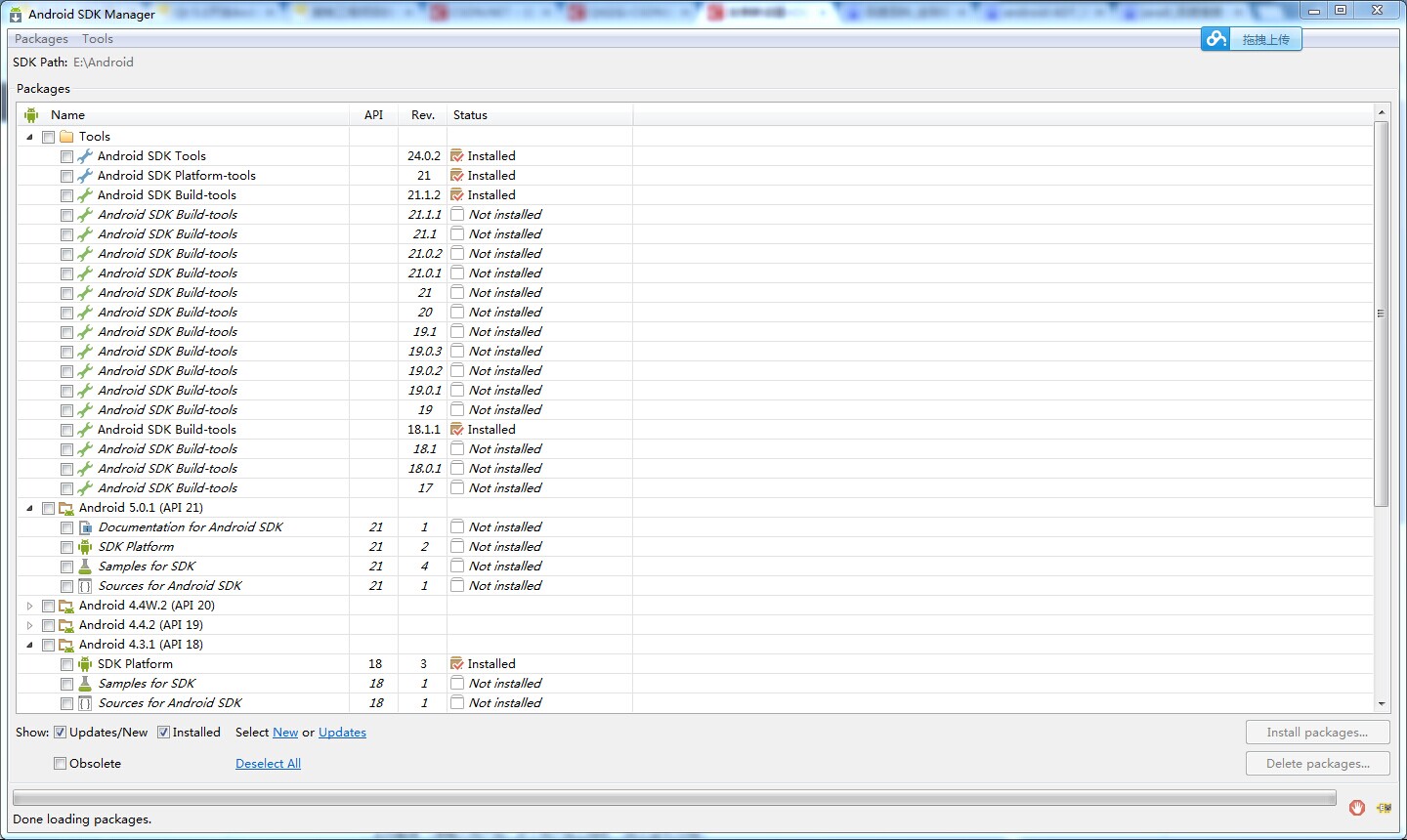The width and height of the screenshot is (1407, 840).
Task: Click the log icon in bottom right corner
Action: click(1384, 808)
